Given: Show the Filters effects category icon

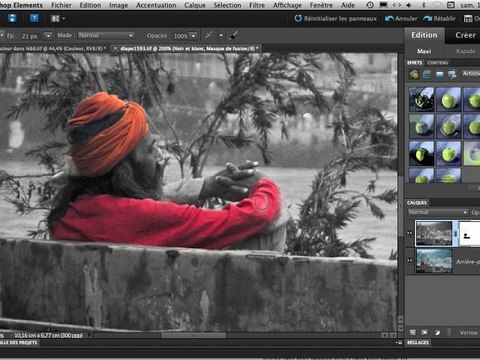Looking at the screenshot, I should coord(414,74).
